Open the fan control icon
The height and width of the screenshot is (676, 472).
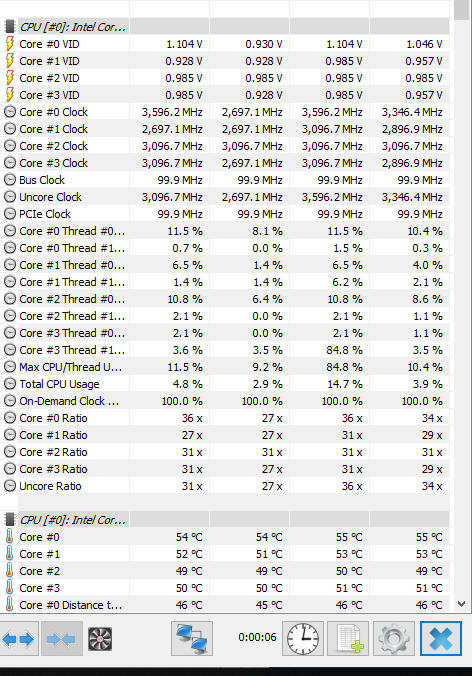[100, 638]
